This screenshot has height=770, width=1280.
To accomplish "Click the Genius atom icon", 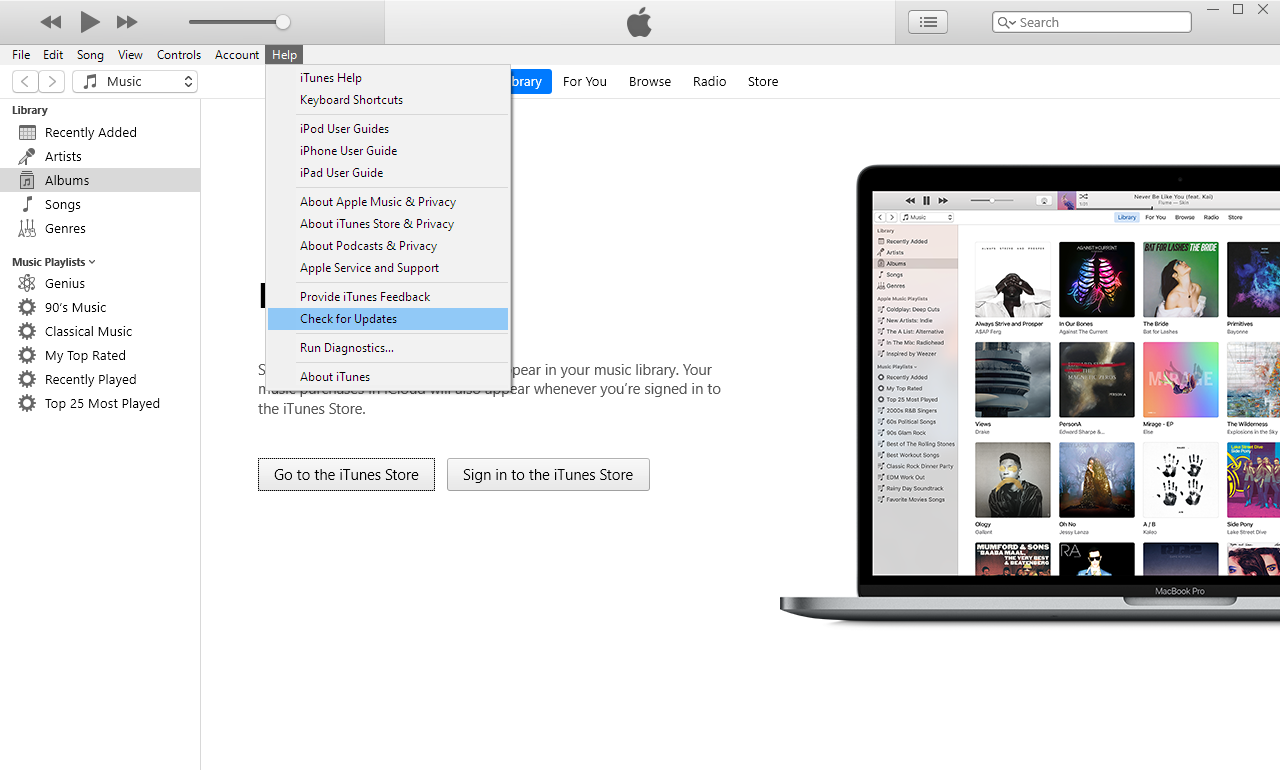I will coord(27,283).
